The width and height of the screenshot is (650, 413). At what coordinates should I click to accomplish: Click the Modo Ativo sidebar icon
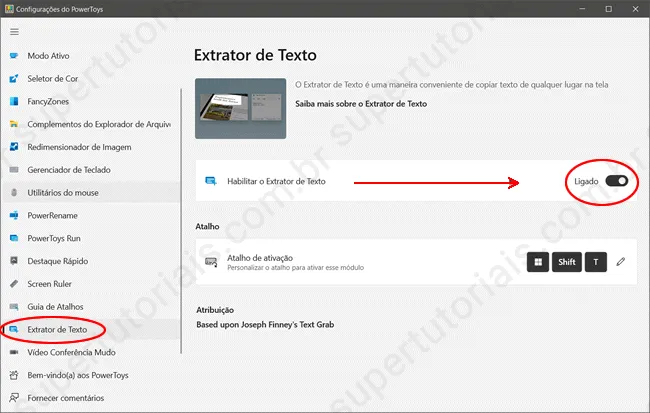[x=14, y=56]
